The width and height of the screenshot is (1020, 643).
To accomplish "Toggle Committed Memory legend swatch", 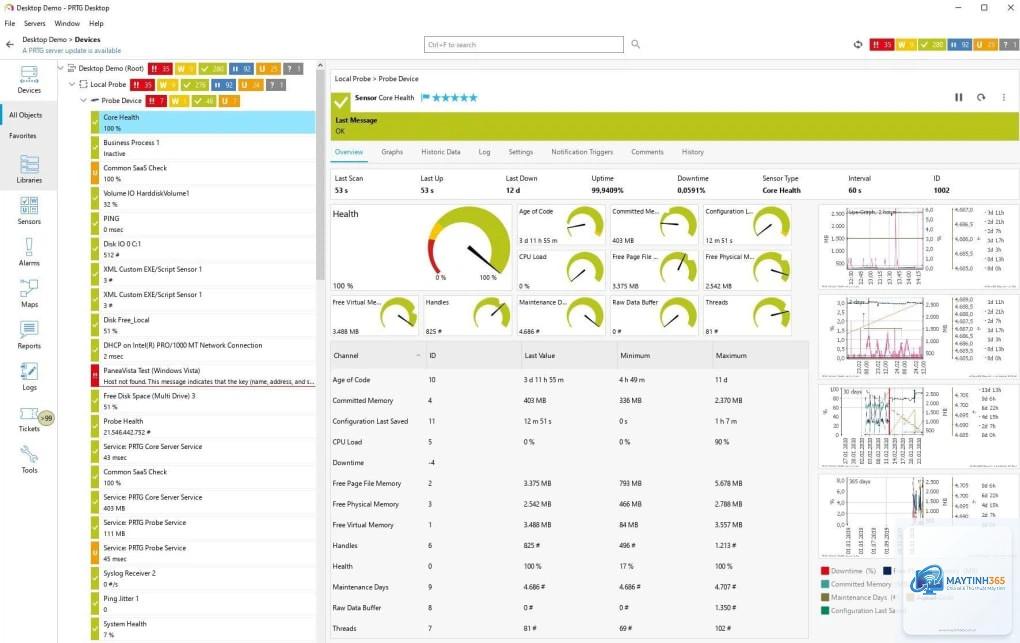I will pos(825,584).
